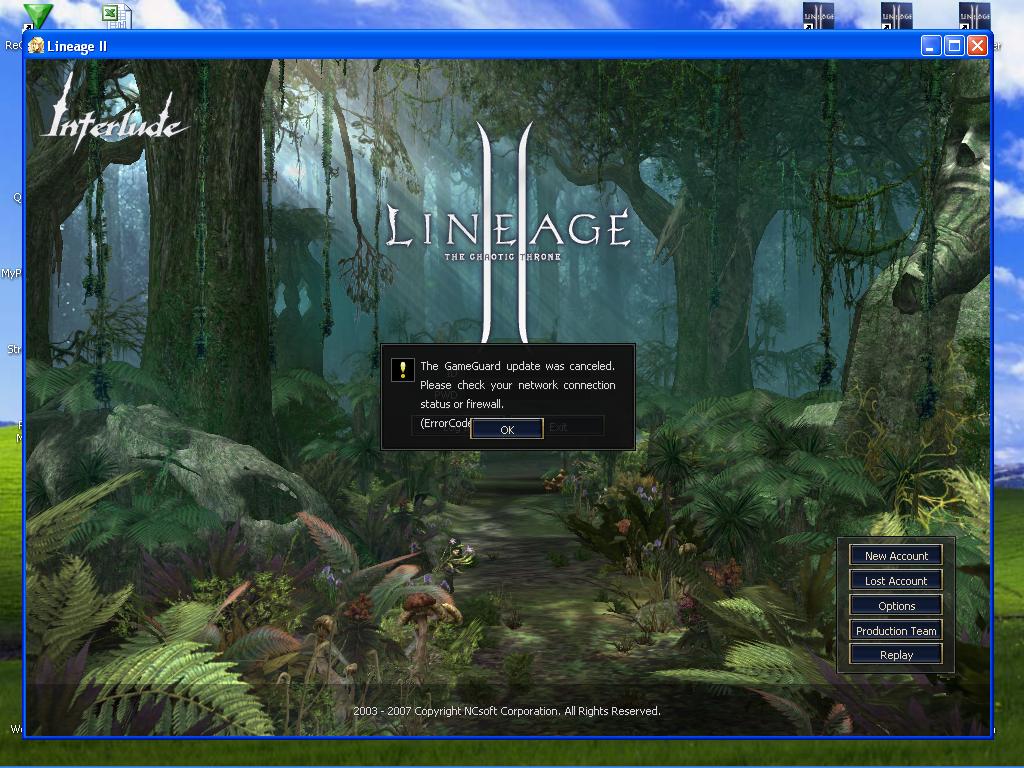Click the Lineage II title bar icon
Viewport: 1024px width, 768px height.
pyautogui.click(x=37, y=46)
